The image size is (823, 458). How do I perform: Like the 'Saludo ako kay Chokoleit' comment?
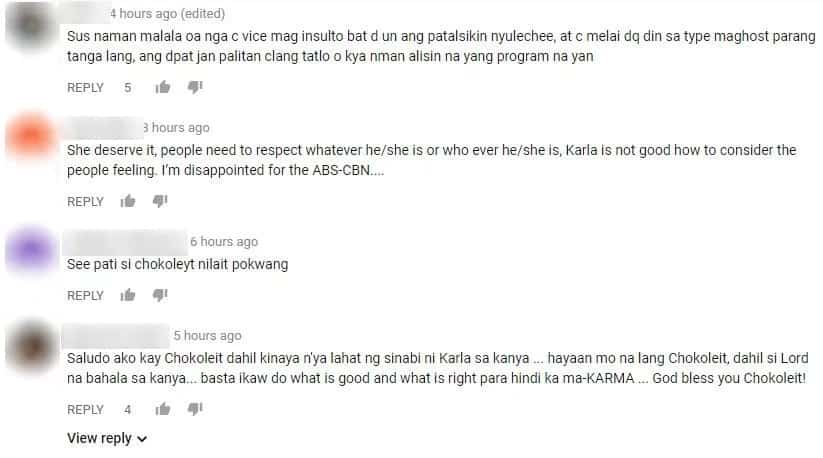coord(163,409)
